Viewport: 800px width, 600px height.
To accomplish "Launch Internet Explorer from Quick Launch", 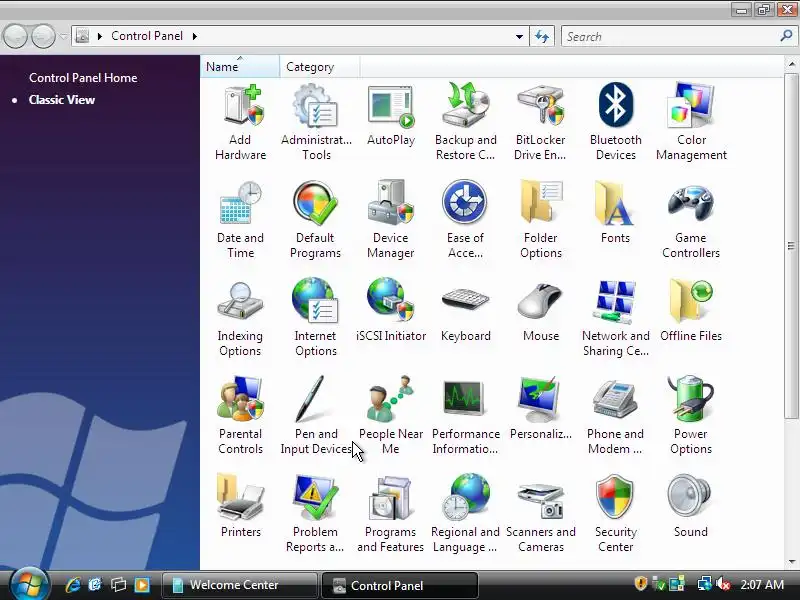I will click(73, 585).
